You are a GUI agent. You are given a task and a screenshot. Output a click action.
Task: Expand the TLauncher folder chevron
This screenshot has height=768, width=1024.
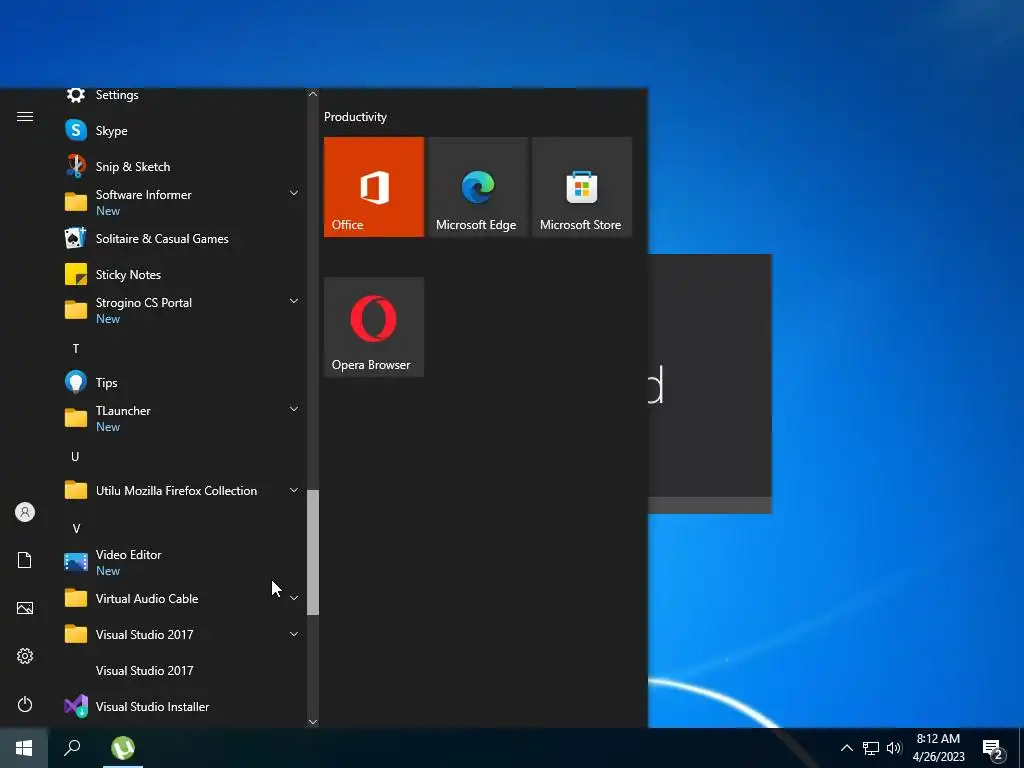pyautogui.click(x=294, y=409)
